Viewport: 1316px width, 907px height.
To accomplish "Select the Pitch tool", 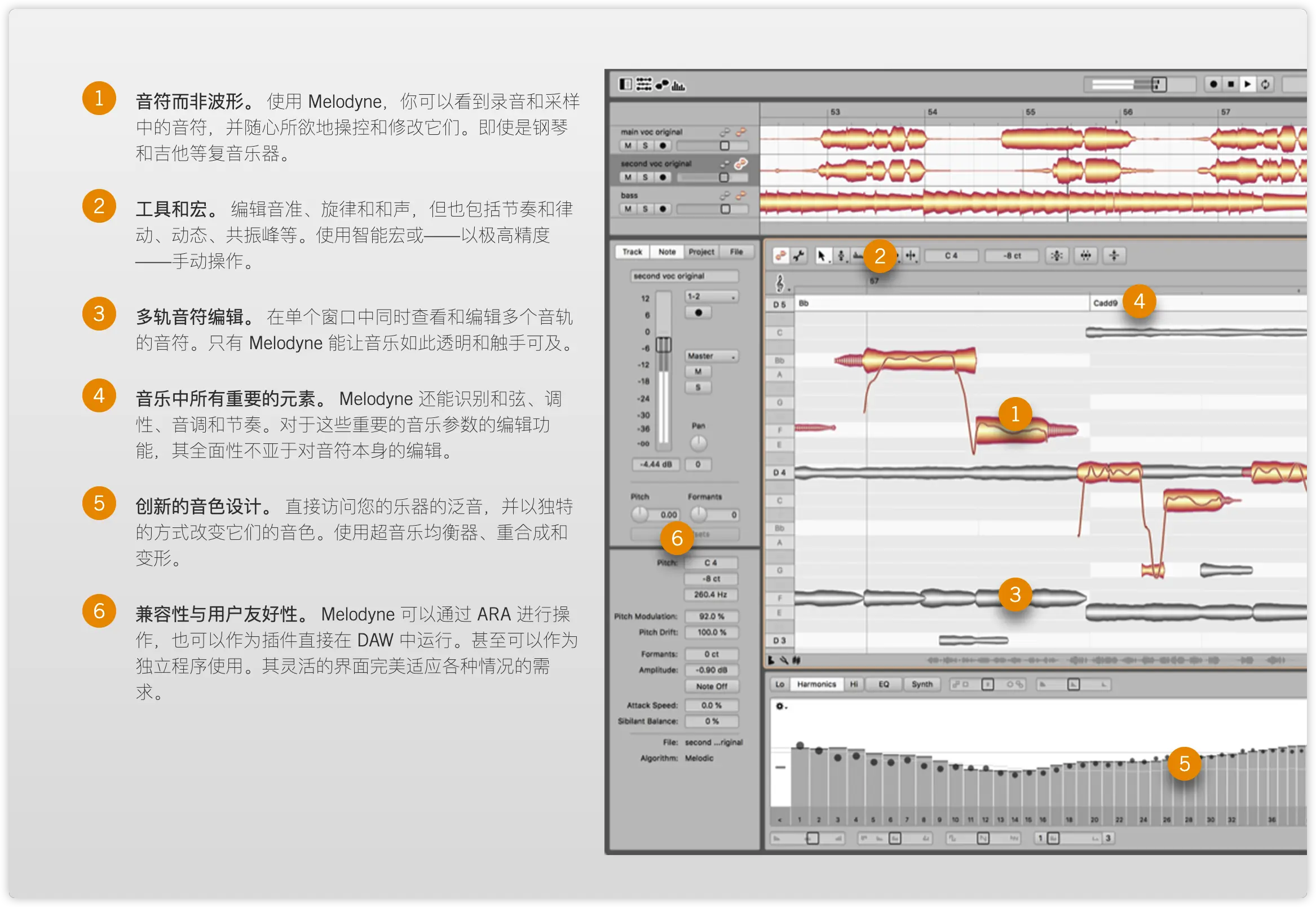I will click(841, 256).
